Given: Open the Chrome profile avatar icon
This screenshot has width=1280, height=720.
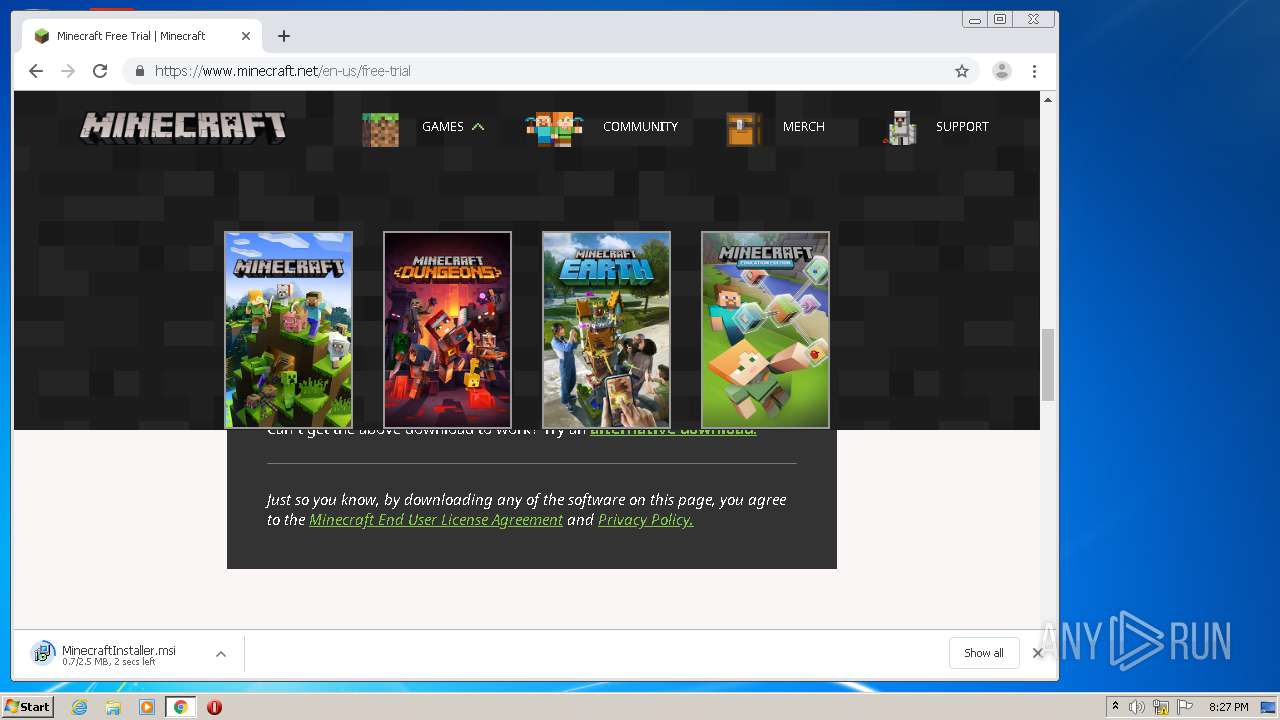Looking at the screenshot, I should click(1001, 71).
